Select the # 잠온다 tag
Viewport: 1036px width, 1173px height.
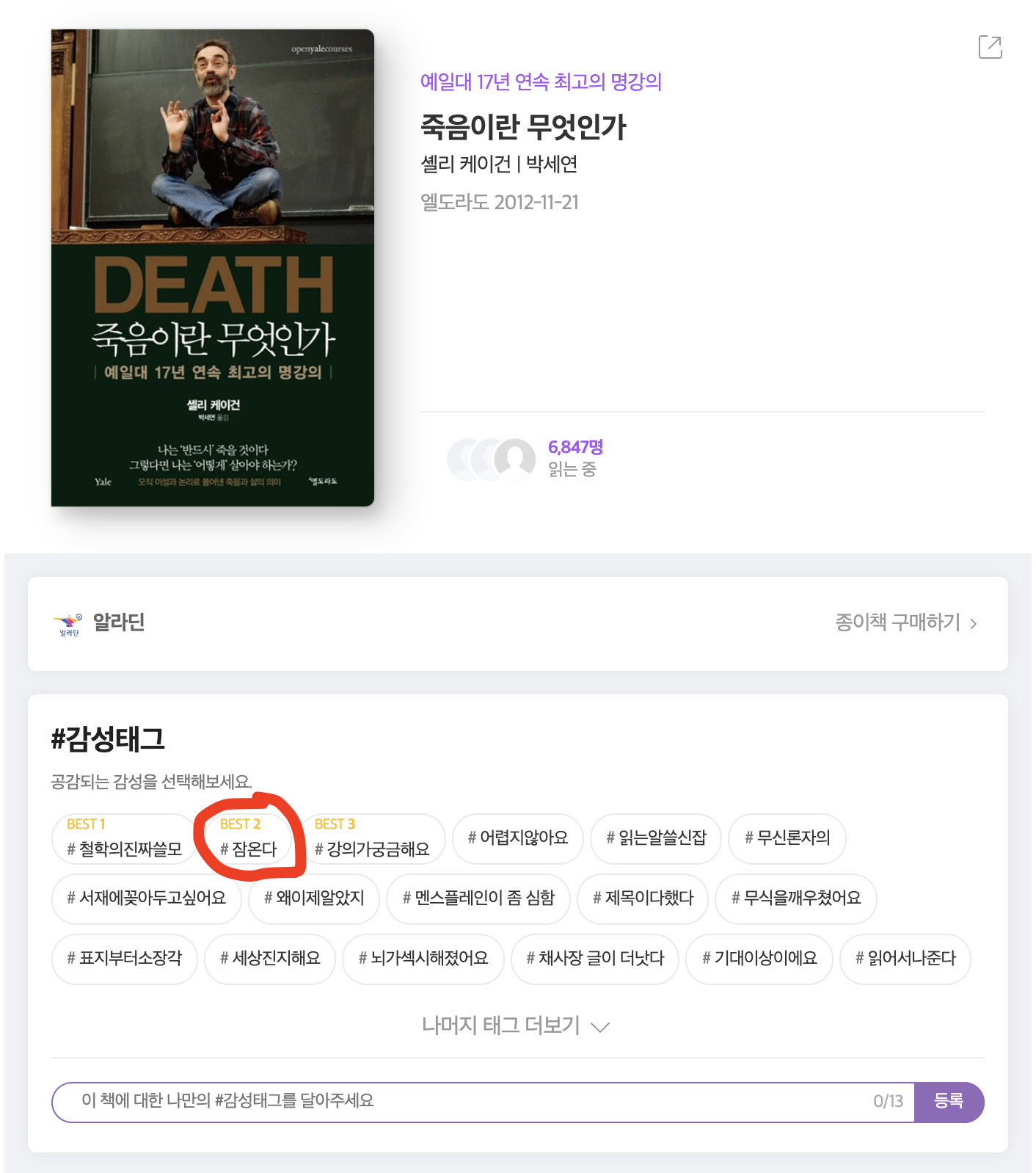pyautogui.click(x=248, y=839)
